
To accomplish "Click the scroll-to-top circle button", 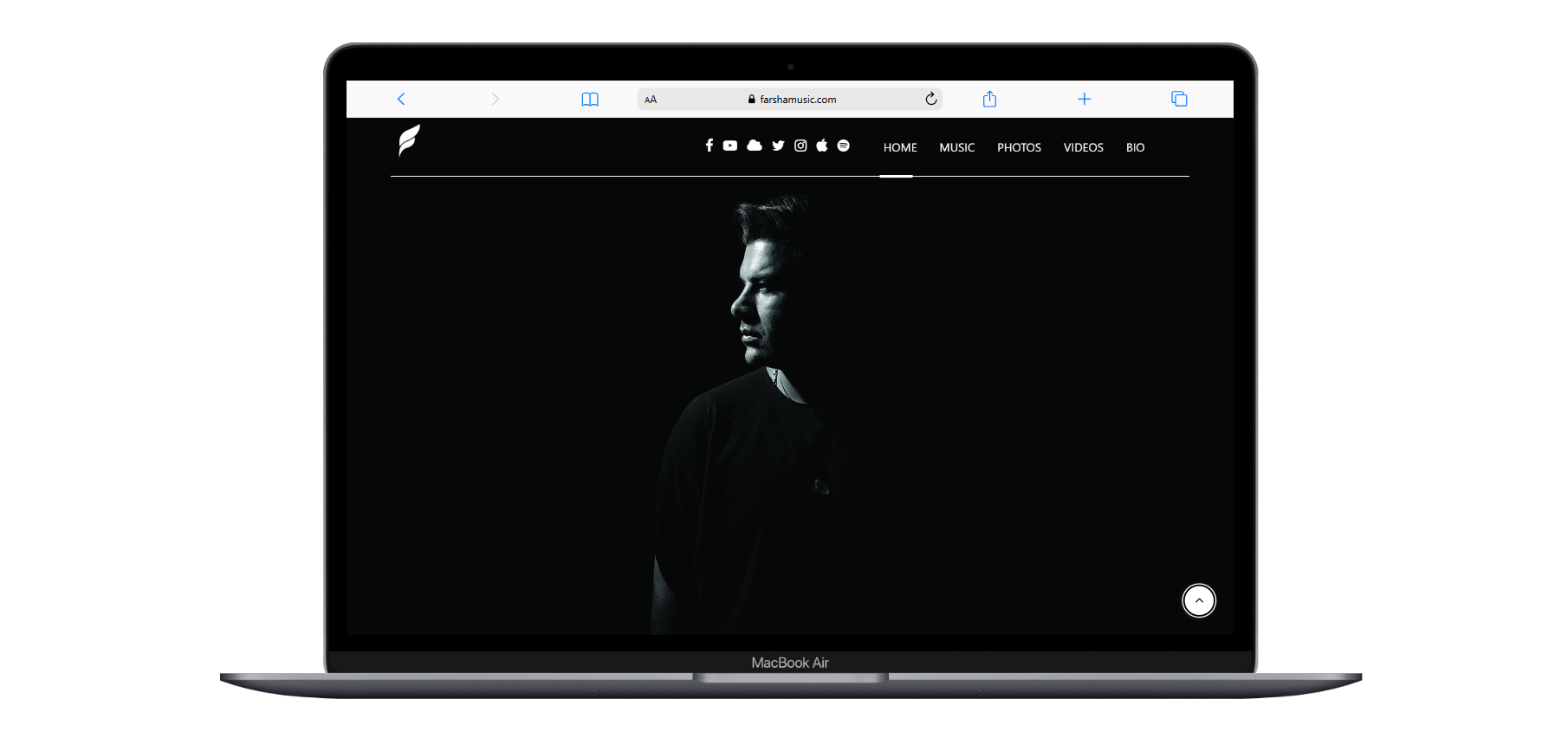I will pyautogui.click(x=1199, y=600).
